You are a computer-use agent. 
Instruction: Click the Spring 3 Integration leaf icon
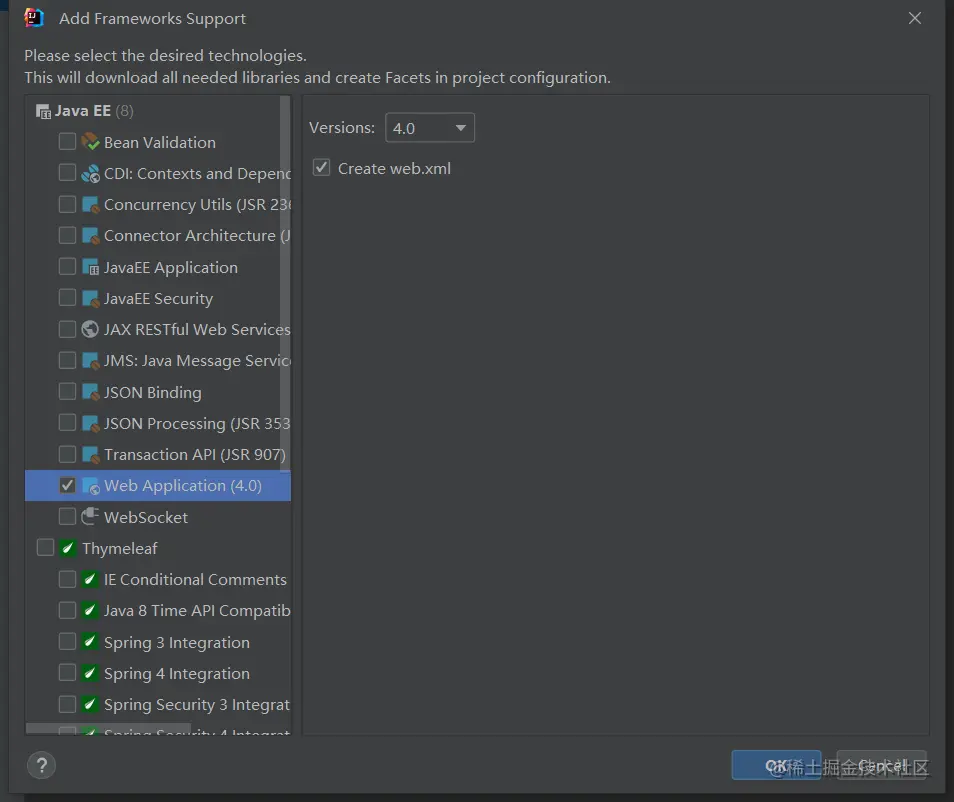[90, 642]
